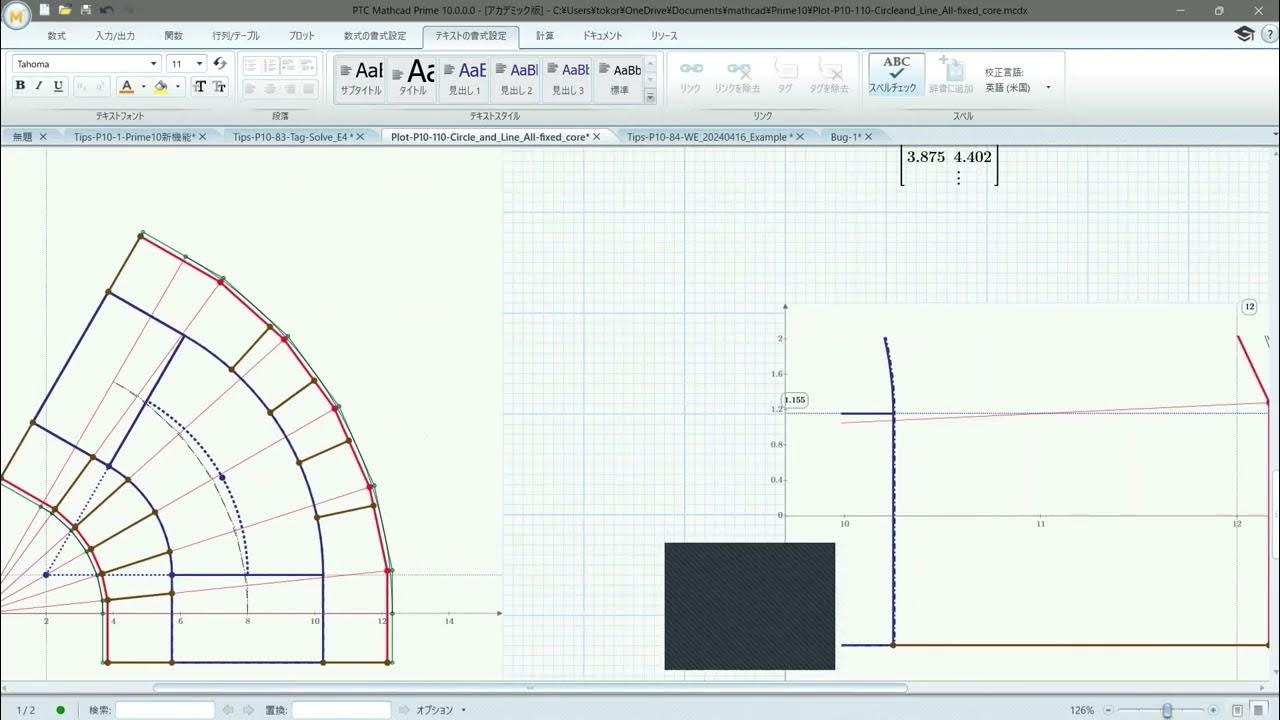The image size is (1280, 720).
Task: Apply the 見出し 3 text style
Action: point(567,78)
